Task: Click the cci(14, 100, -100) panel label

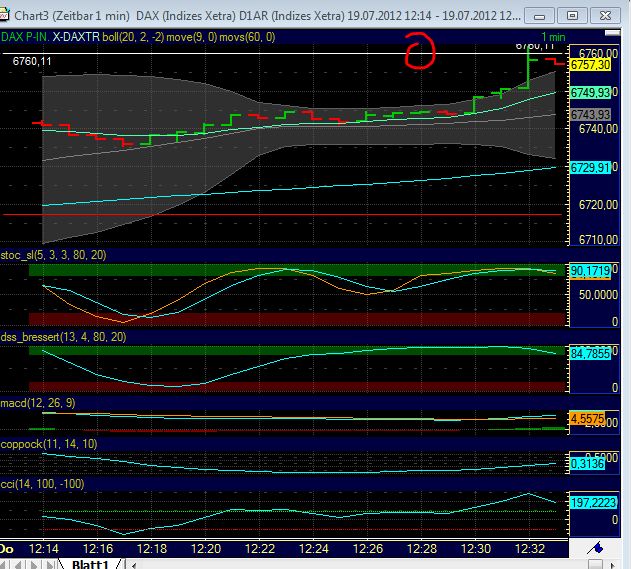Action: 42,484
